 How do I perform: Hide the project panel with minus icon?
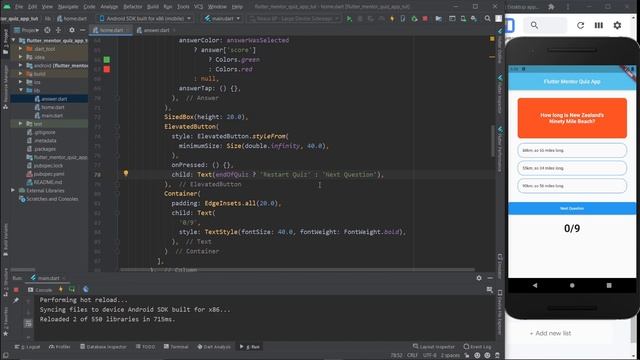(x=82, y=30)
